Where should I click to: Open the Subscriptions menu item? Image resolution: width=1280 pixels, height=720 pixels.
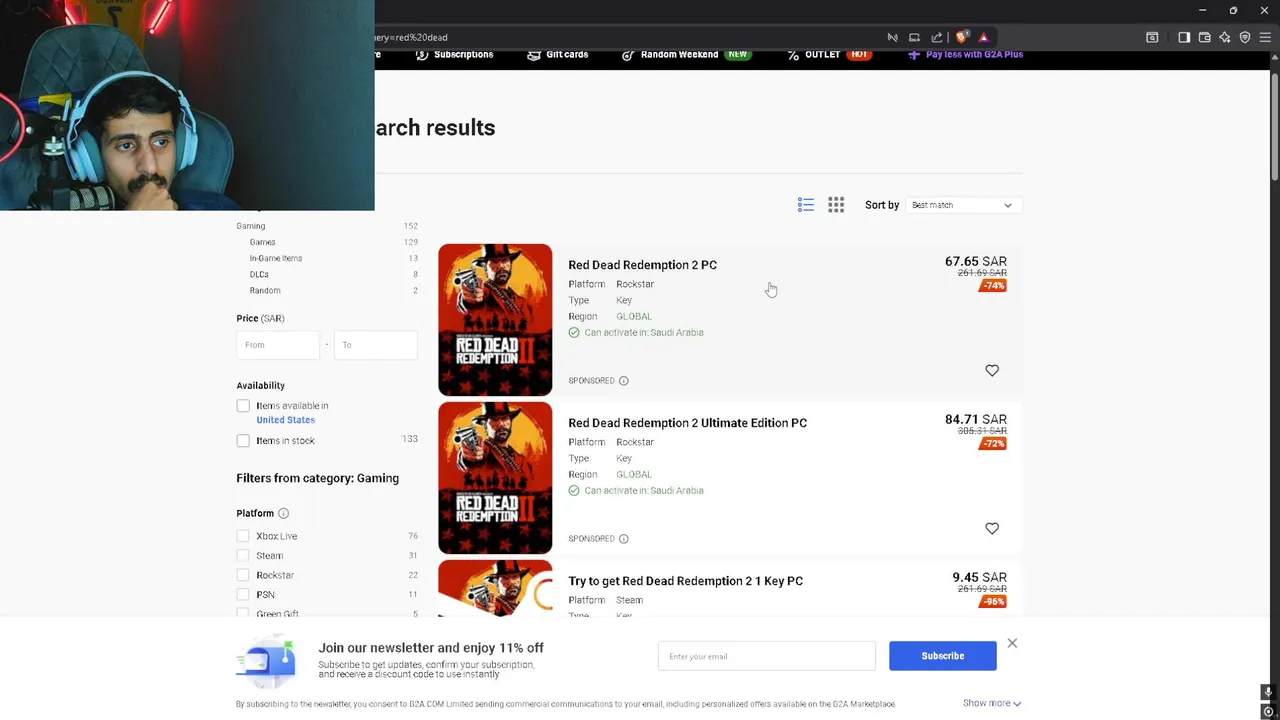click(454, 55)
